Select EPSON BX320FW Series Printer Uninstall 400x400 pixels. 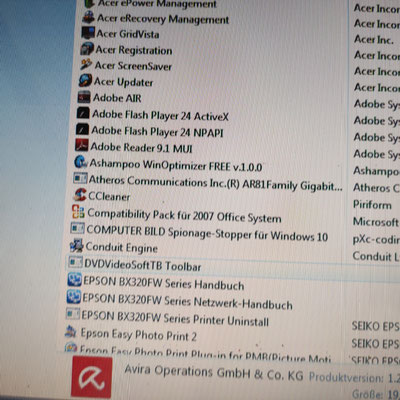(175, 318)
